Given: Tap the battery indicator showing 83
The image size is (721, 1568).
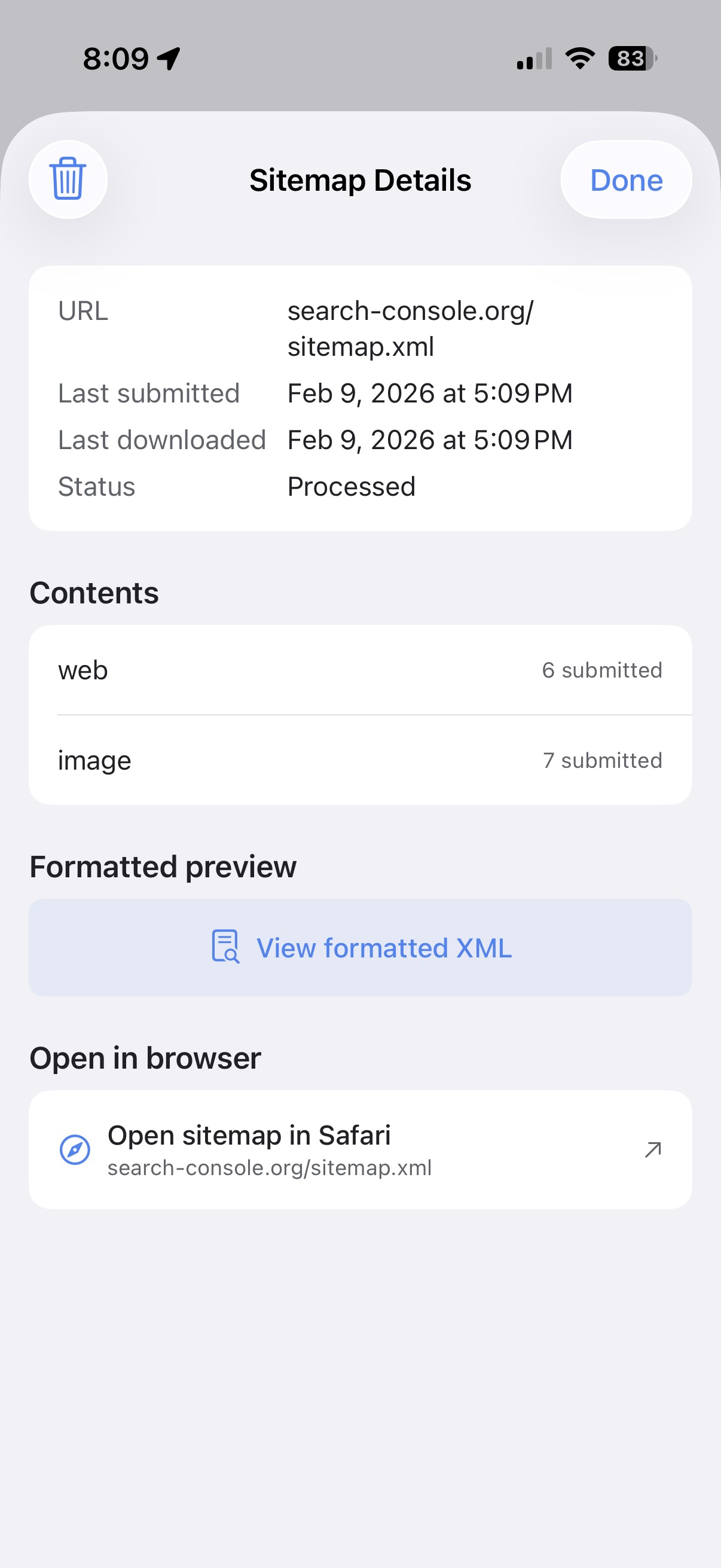Looking at the screenshot, I should pos(630,58).
